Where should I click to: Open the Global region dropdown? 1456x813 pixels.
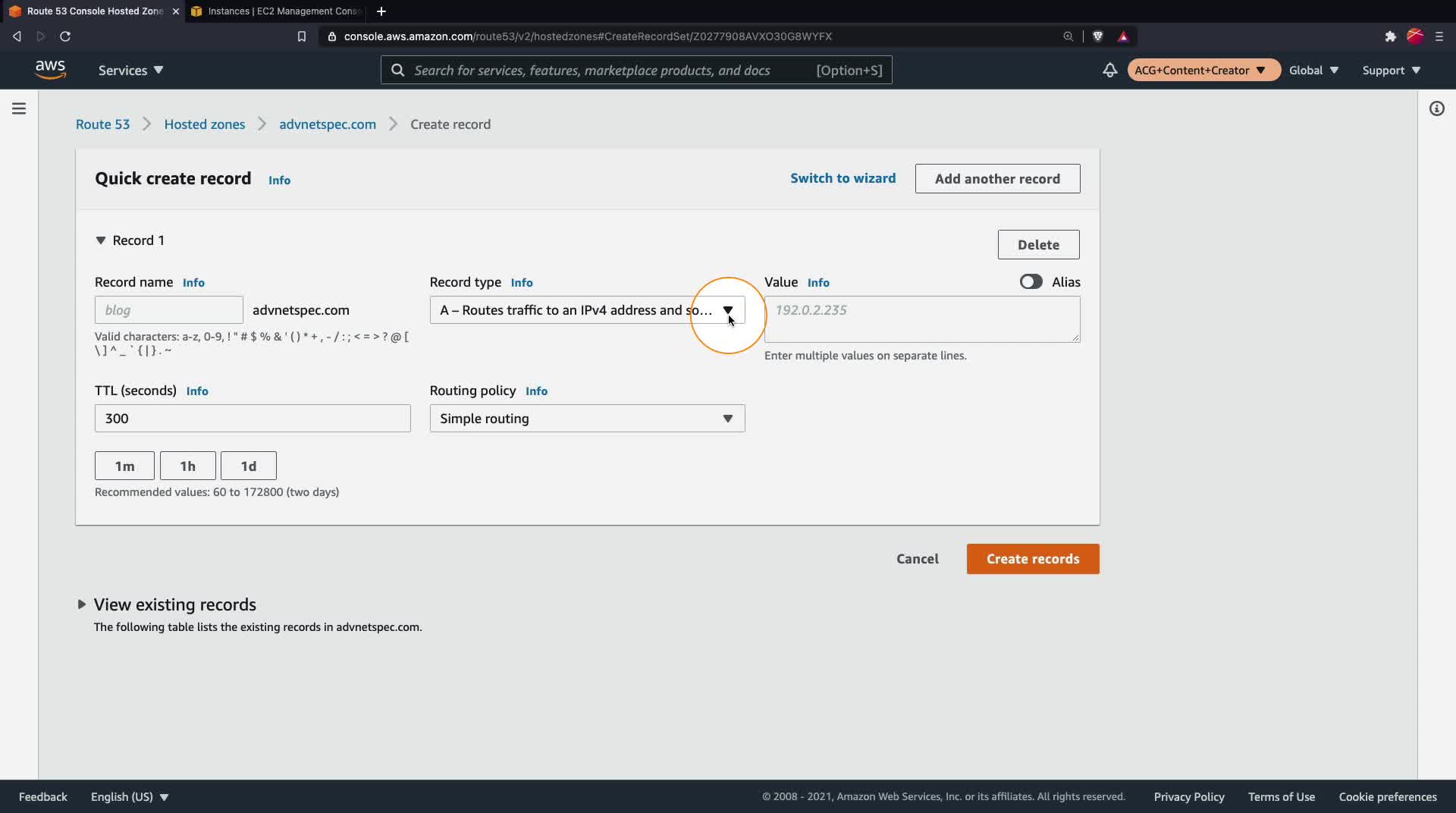[1313, 70]
